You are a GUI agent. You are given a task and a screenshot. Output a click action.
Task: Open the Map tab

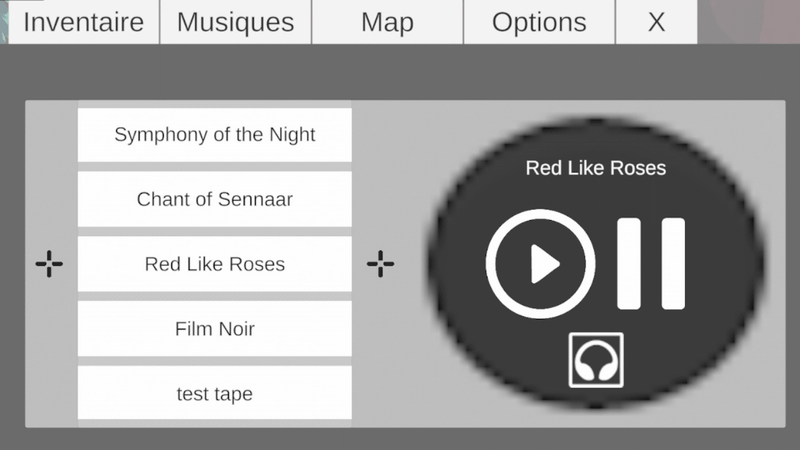[x=387, y=22]
